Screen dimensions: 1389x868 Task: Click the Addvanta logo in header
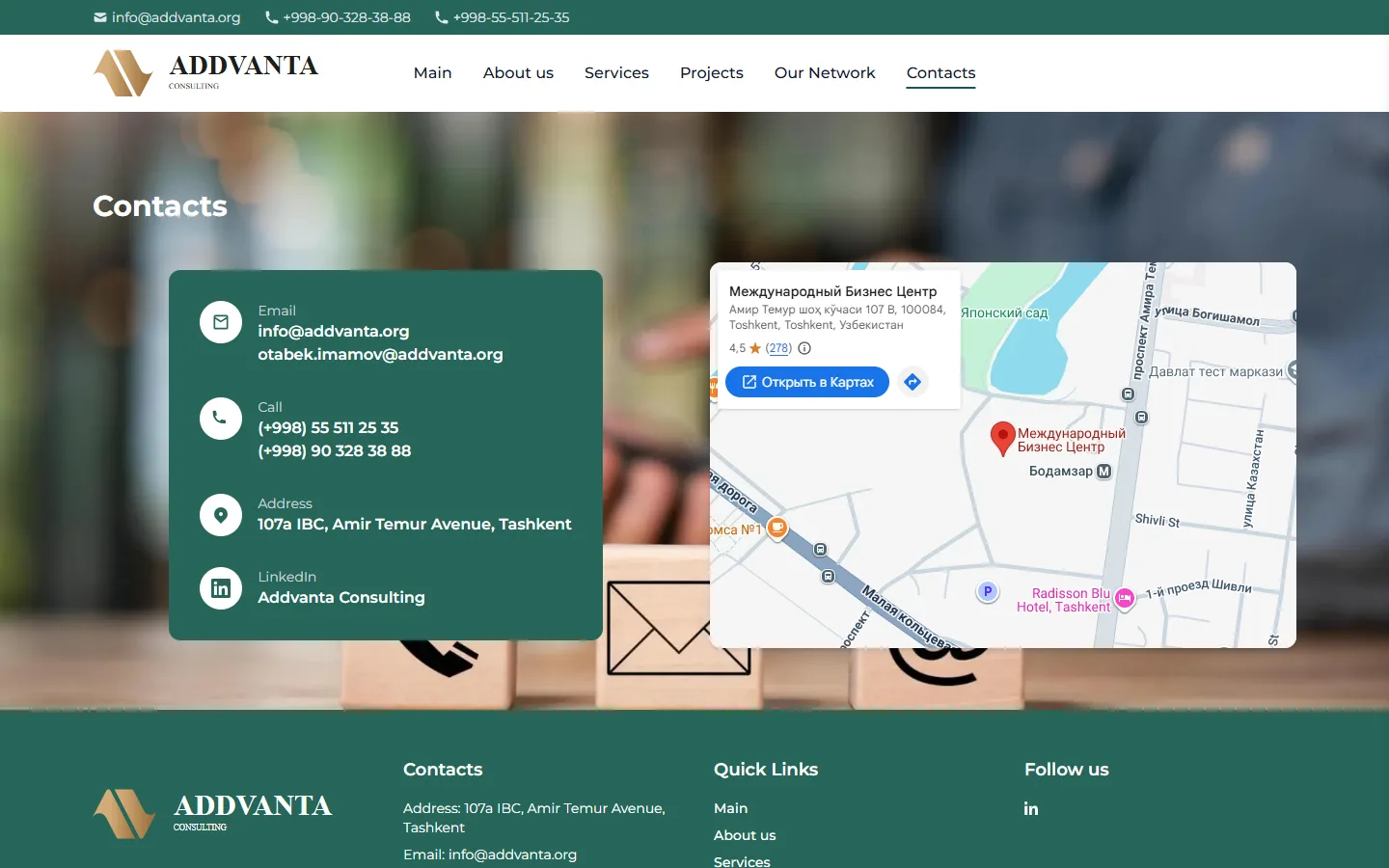tap(205, 73)
